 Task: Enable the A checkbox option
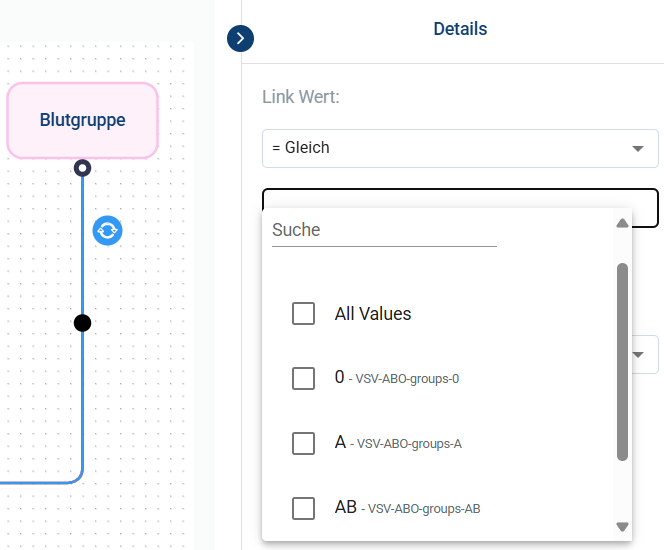point(304,443)
